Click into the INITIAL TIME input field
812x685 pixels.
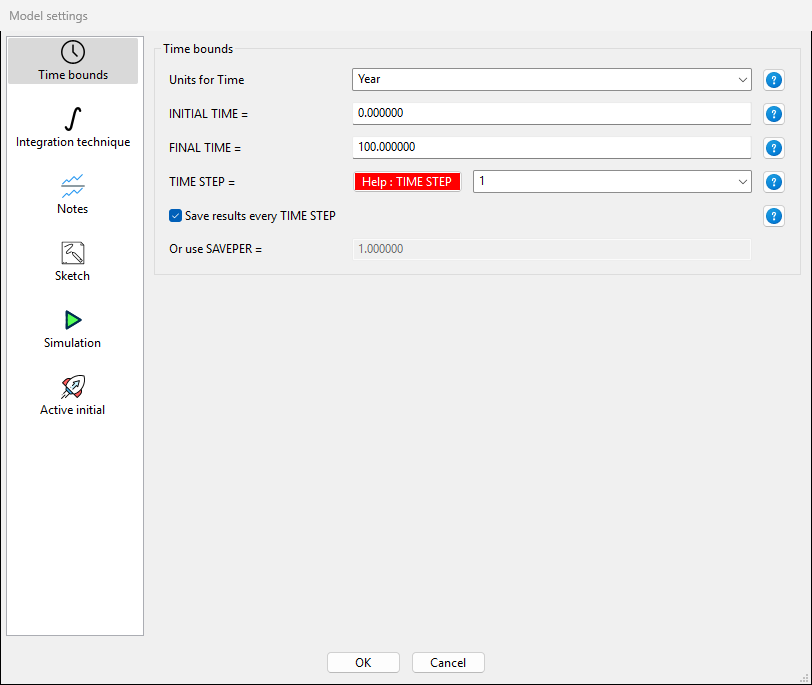[550, 114]
